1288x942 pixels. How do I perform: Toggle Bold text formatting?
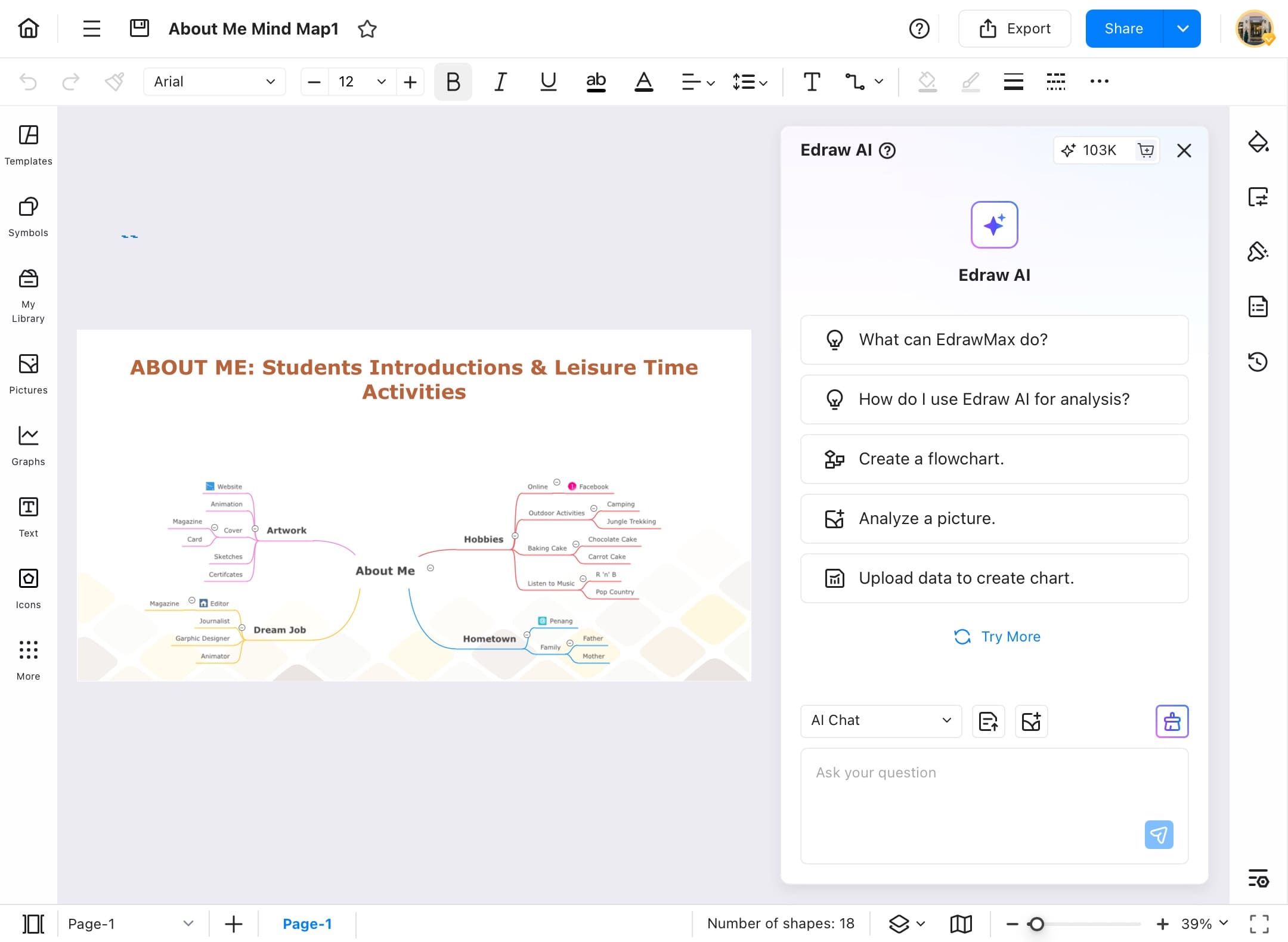click(x=453, y=82)
